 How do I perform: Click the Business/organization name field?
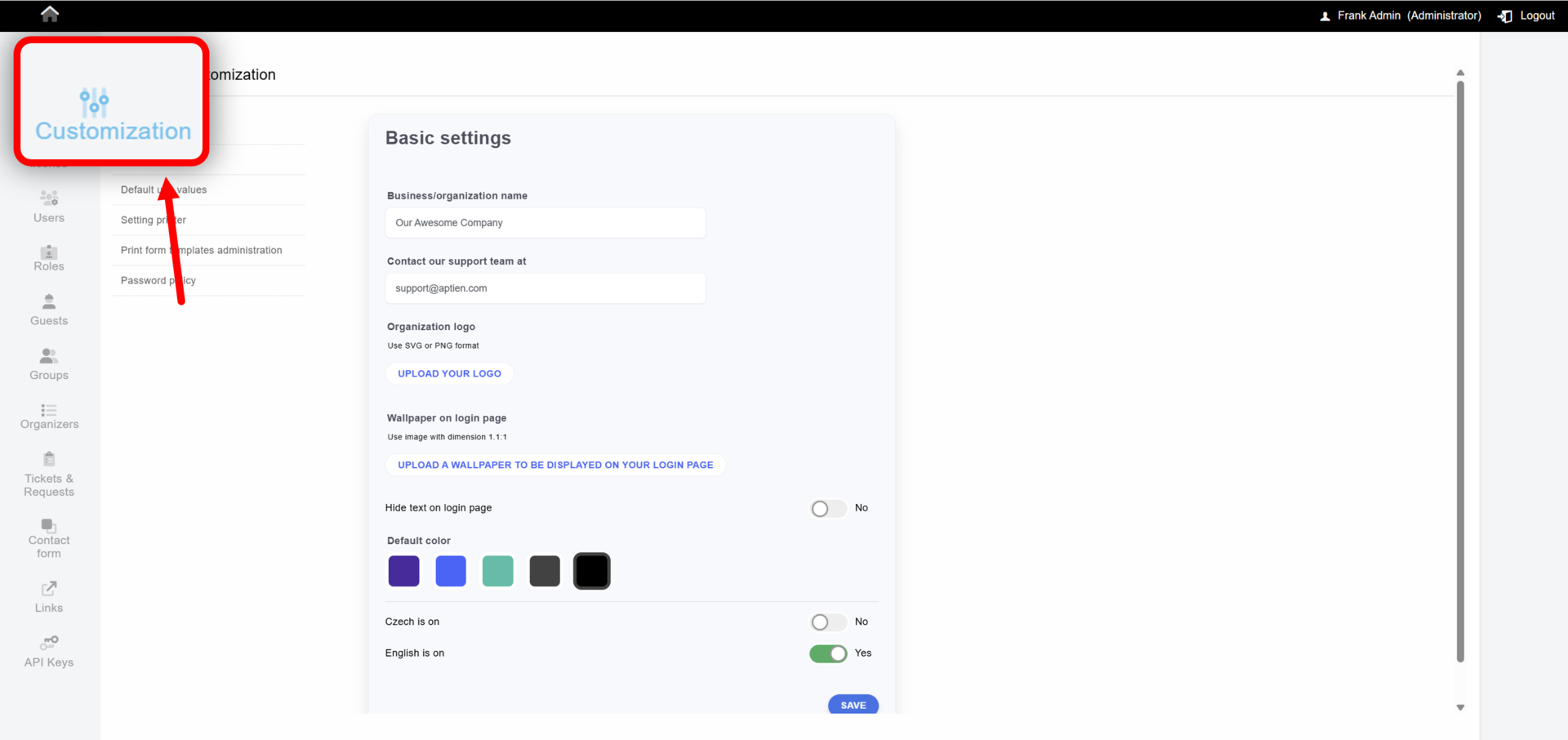[x=546, y=223]
